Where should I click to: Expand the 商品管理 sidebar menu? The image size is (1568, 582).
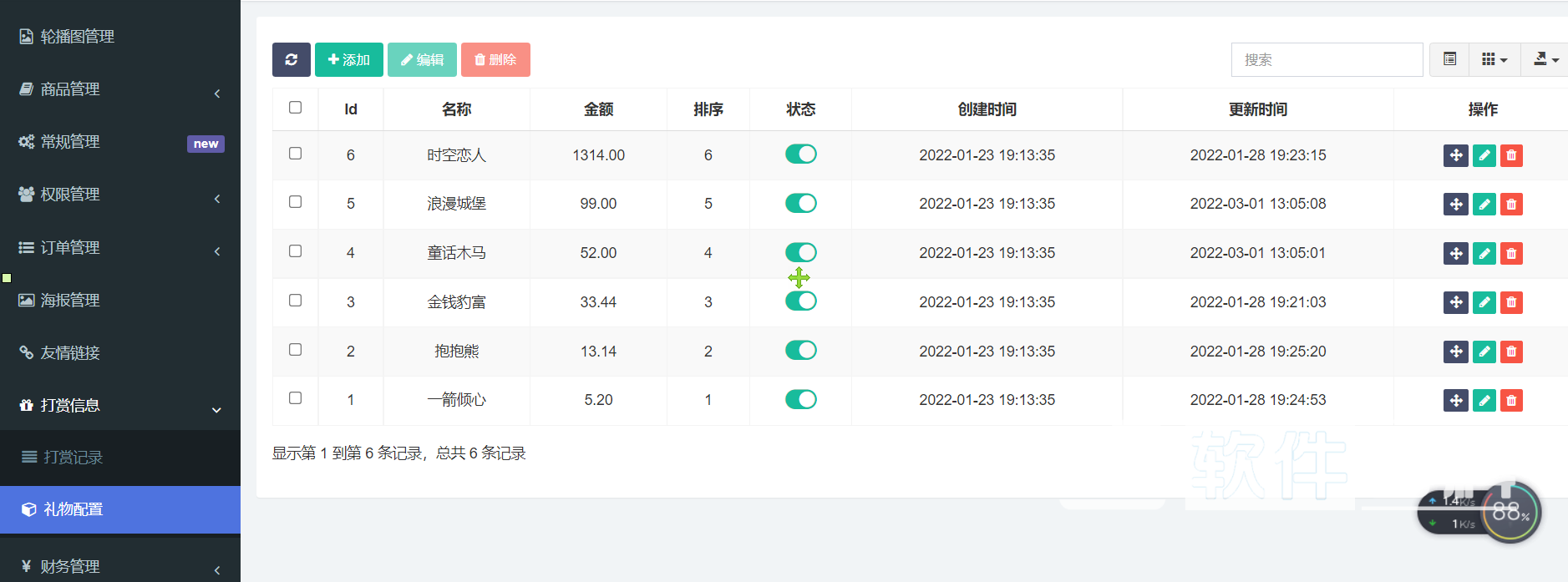tap(120, 89)
